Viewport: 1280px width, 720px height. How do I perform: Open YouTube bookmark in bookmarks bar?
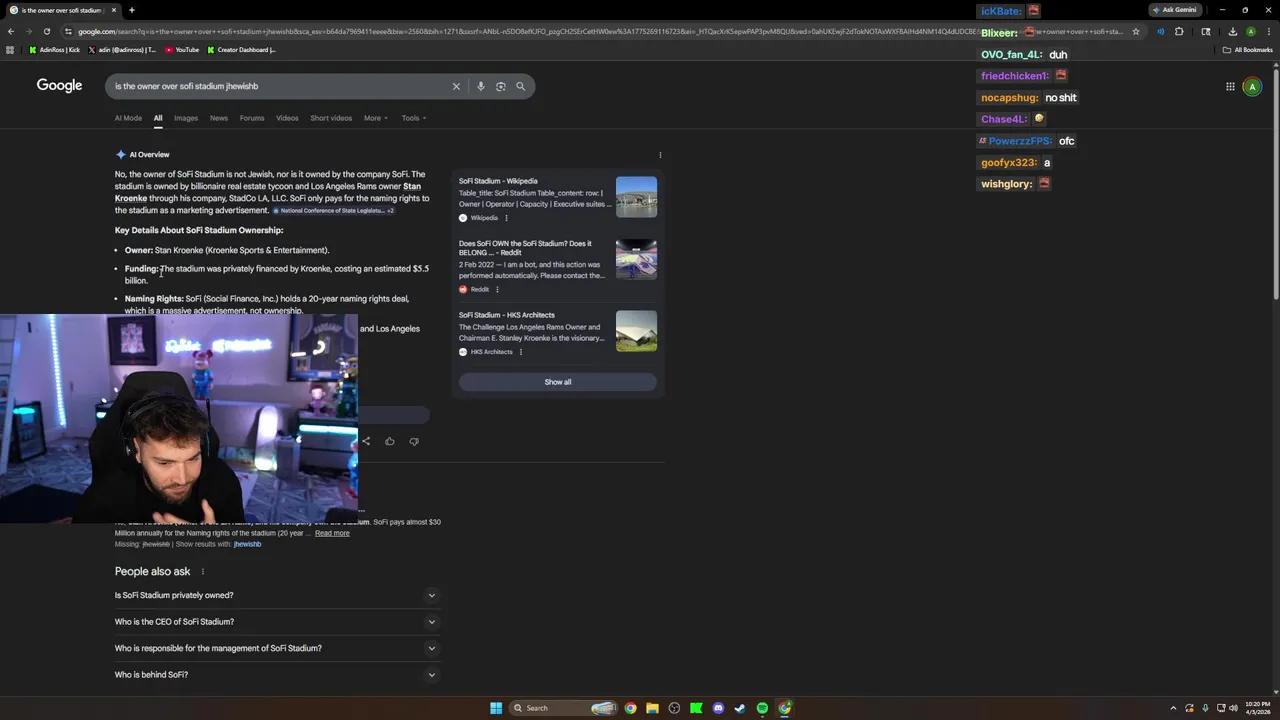click(x=183, y=50)
